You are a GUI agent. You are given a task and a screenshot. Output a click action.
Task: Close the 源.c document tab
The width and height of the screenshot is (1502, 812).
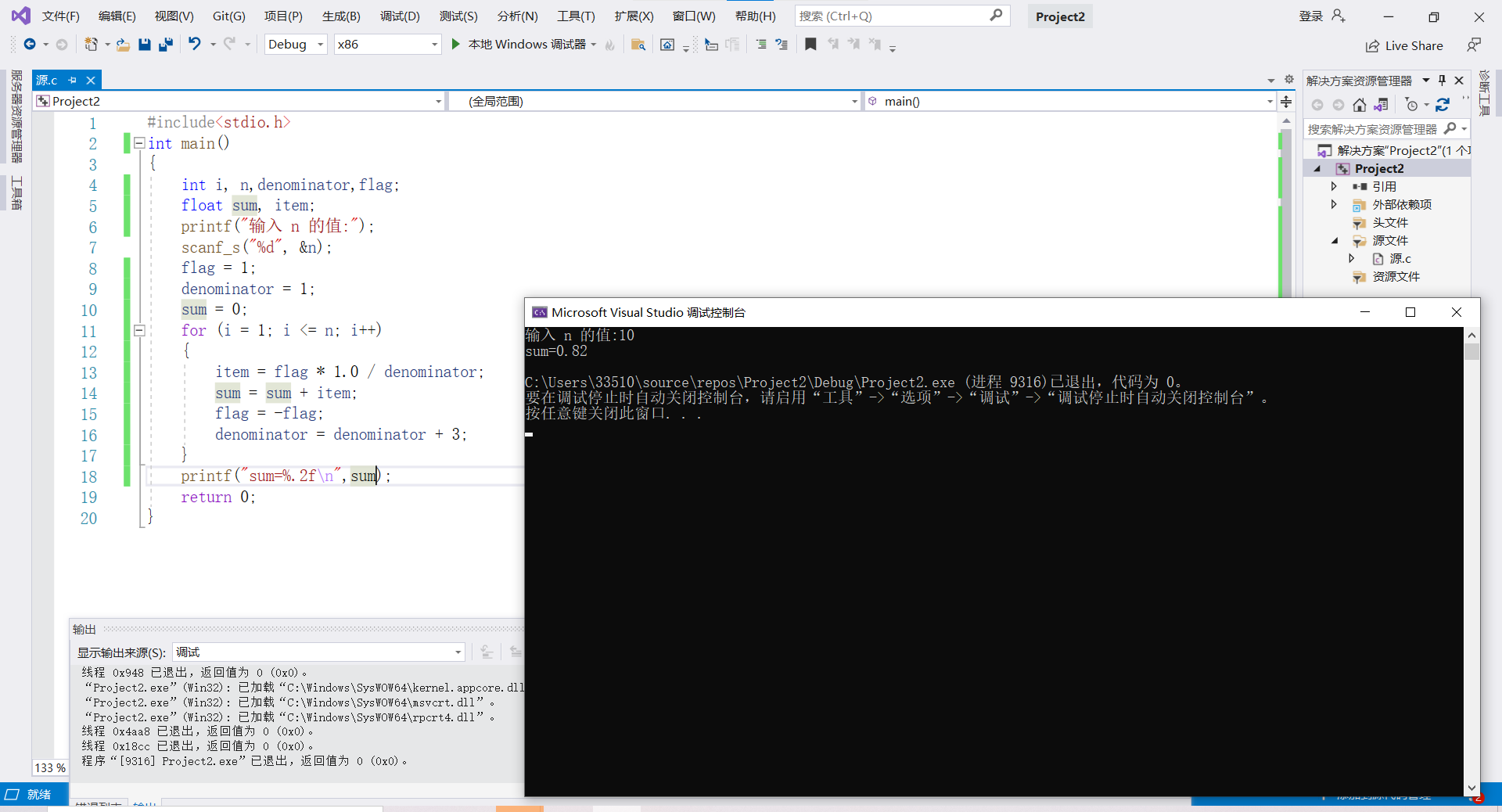tap(91, 80)
